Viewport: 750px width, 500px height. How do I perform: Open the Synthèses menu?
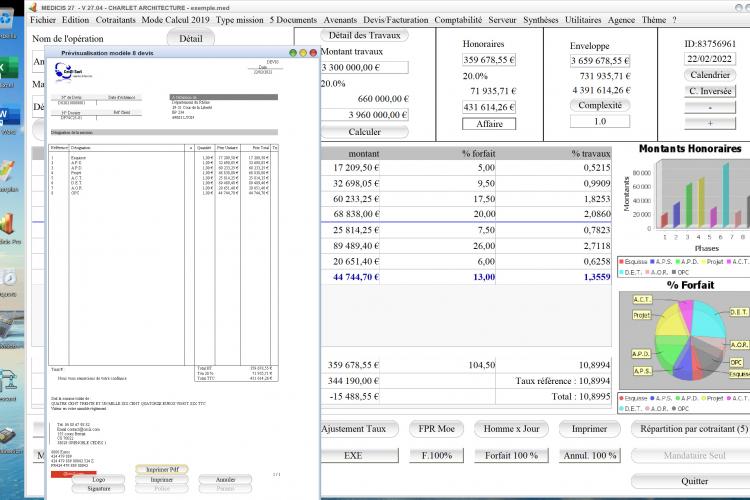(x=540, y=20)
